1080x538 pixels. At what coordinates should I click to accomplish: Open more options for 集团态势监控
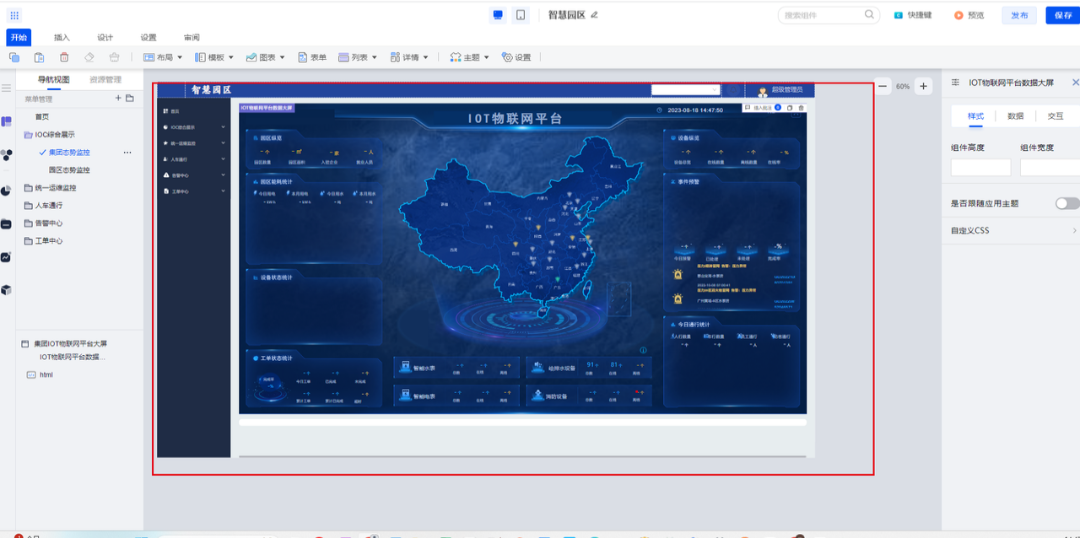(127, 152)
